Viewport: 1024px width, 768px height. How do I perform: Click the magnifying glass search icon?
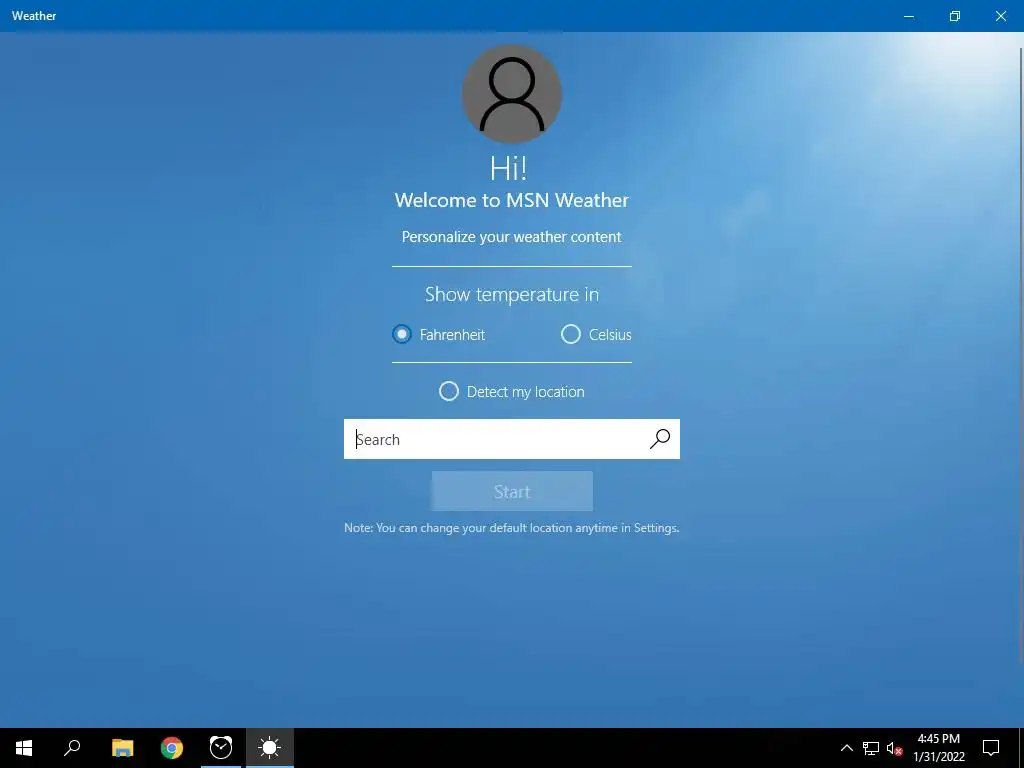coord(660,439)
